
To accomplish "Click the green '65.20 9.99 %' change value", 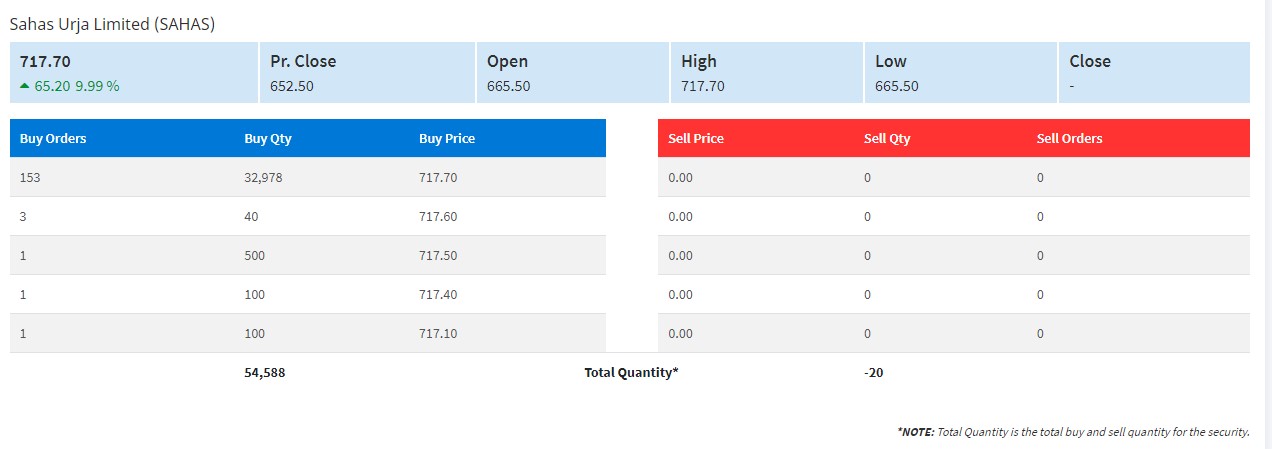I will click(77, 86).
